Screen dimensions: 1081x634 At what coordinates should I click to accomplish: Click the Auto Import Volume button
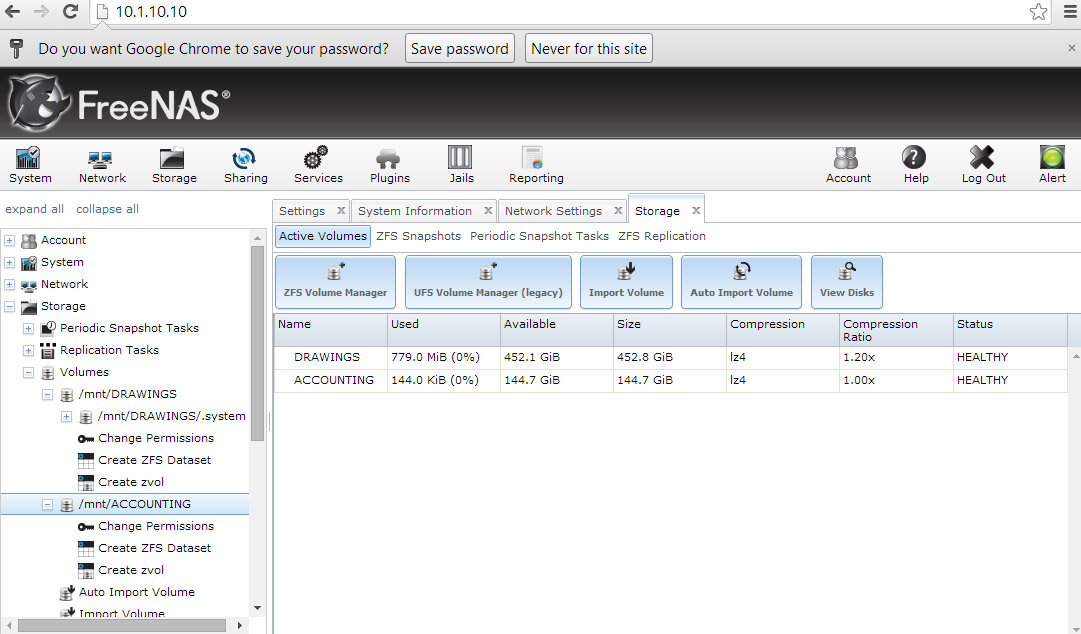pyautogui.click(x=741, y=282)
